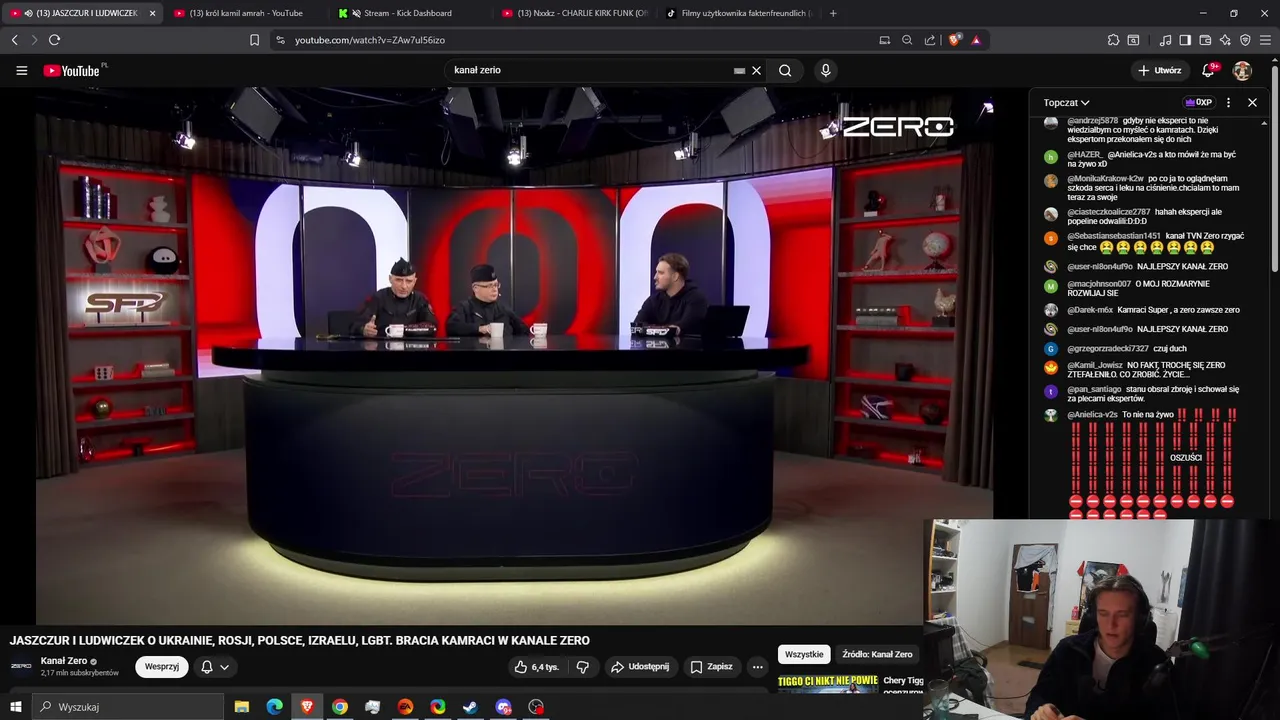Like the video (6,4 tys.)
1280x720 pixels.
(x=538, y=667)
